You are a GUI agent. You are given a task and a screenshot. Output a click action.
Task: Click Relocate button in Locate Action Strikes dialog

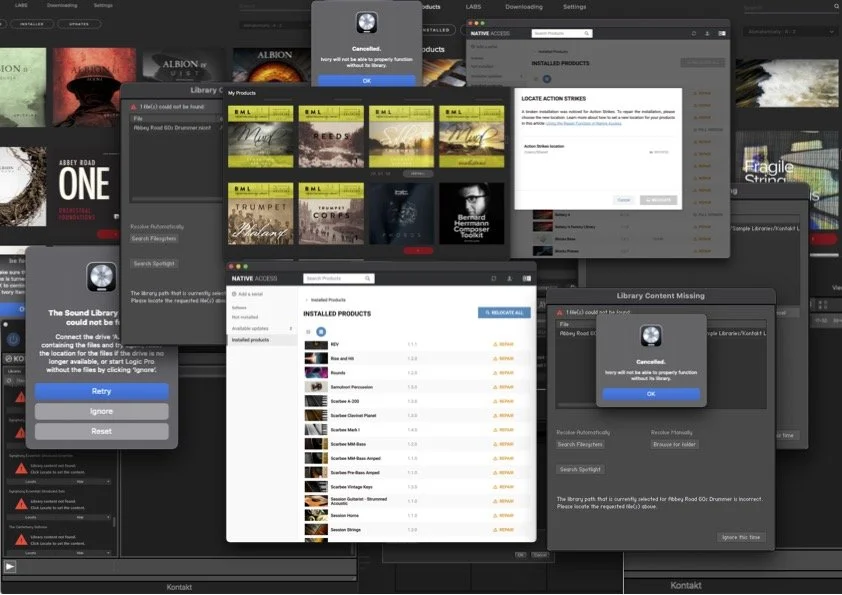tap(658, 200)
